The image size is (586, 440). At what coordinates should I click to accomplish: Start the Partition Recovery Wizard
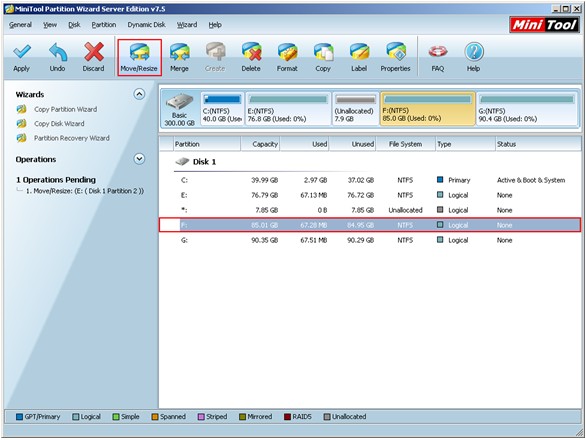(x=72, y=138)
